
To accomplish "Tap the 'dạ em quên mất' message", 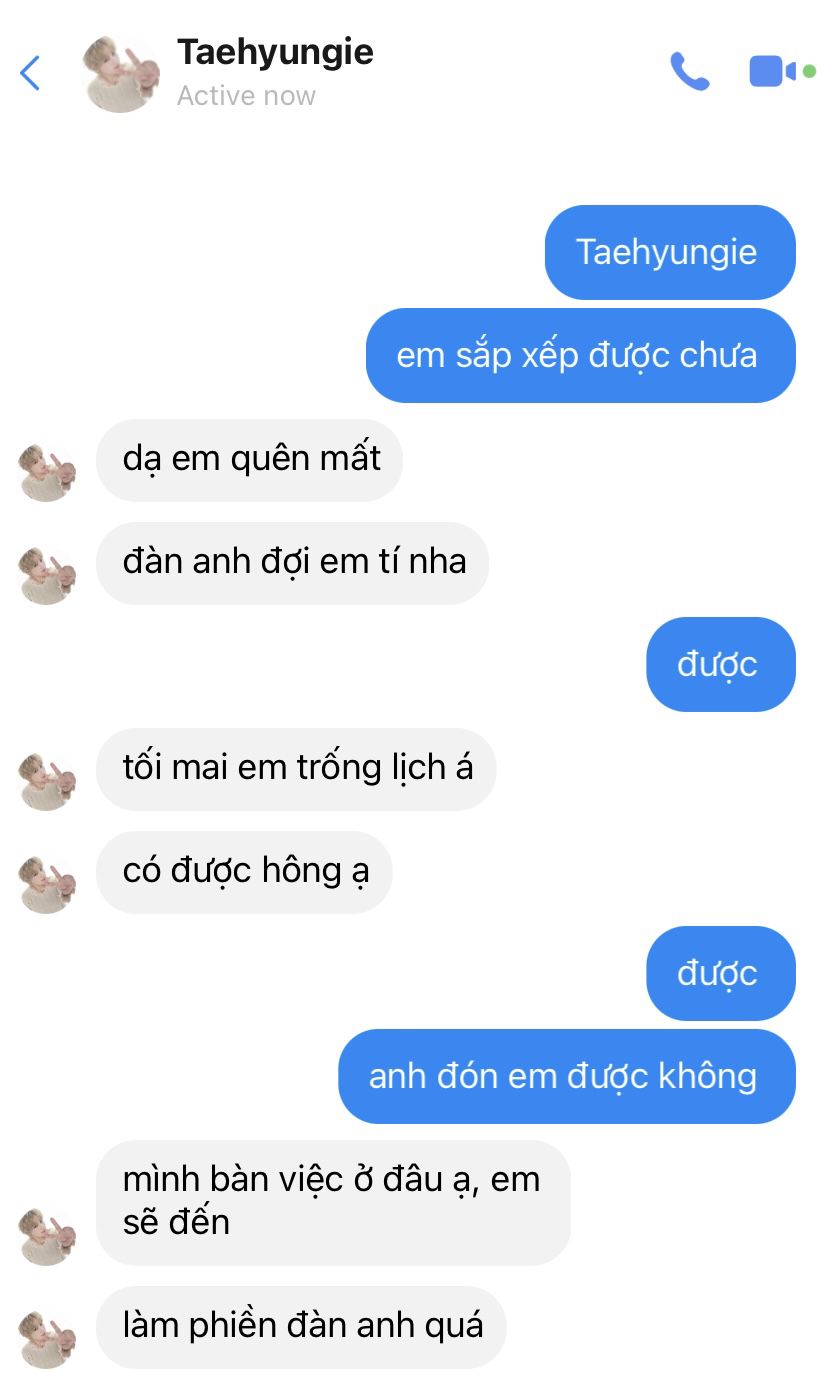I will click(250, 460).
